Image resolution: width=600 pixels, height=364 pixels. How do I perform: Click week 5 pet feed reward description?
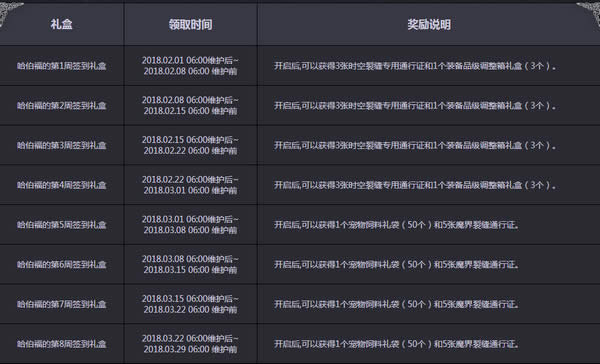point(396,225)
